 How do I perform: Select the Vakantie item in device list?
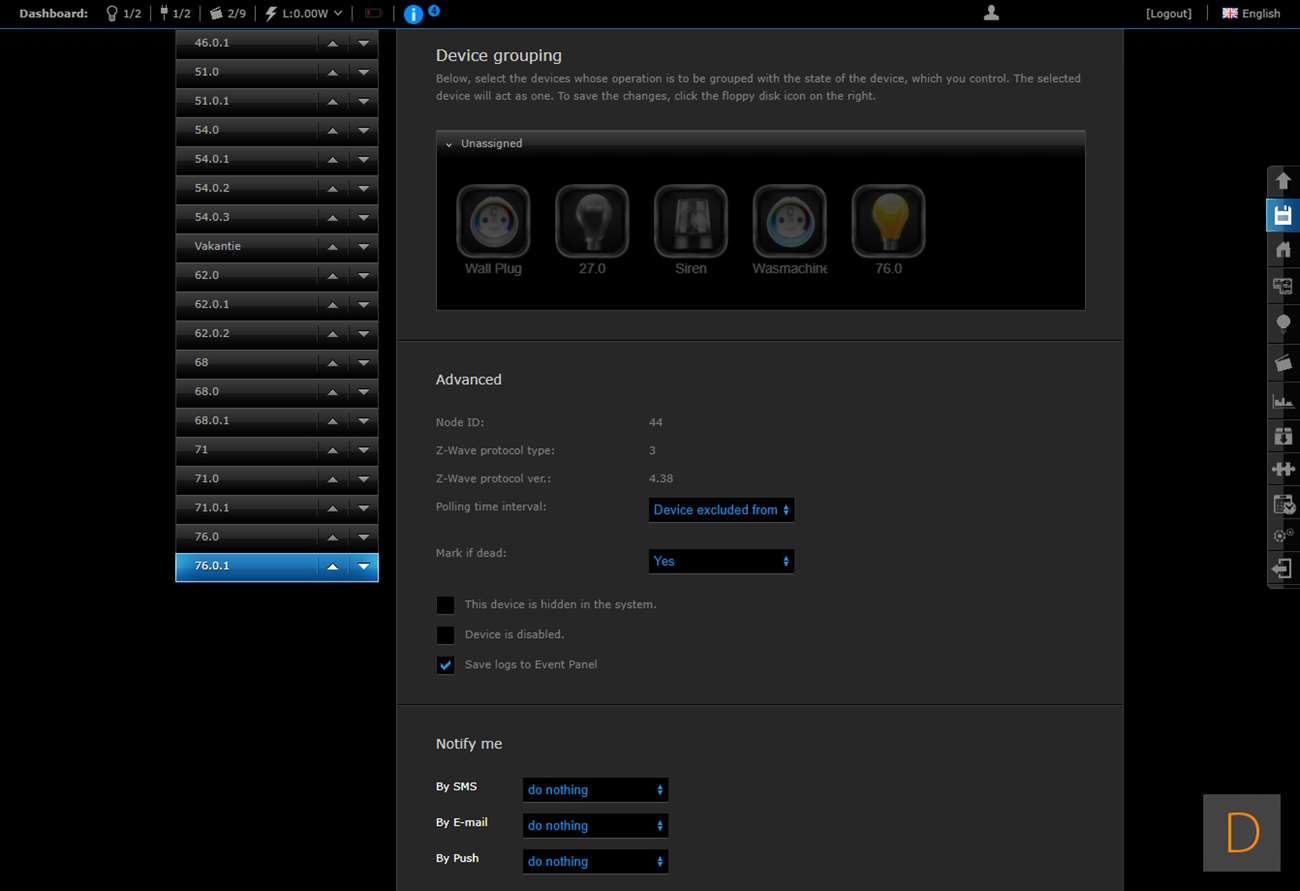(x=246, y=246)
